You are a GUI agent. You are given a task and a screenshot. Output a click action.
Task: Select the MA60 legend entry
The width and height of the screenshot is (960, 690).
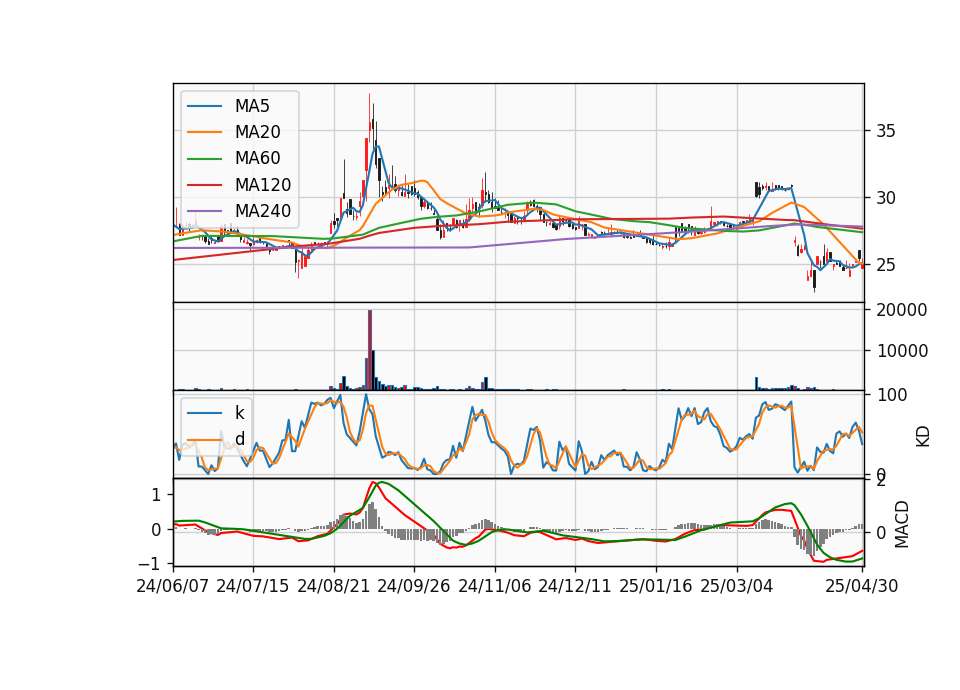(x=258, y=159)
